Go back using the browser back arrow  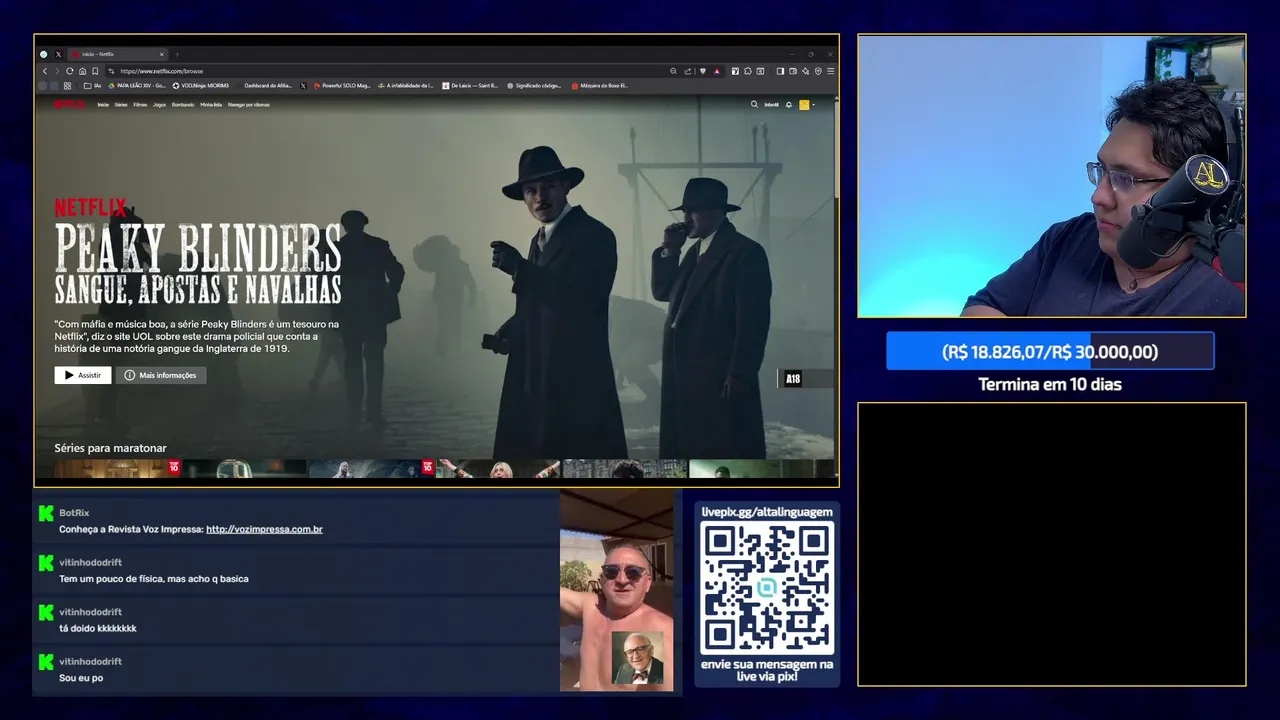click(x=45, y=71)
